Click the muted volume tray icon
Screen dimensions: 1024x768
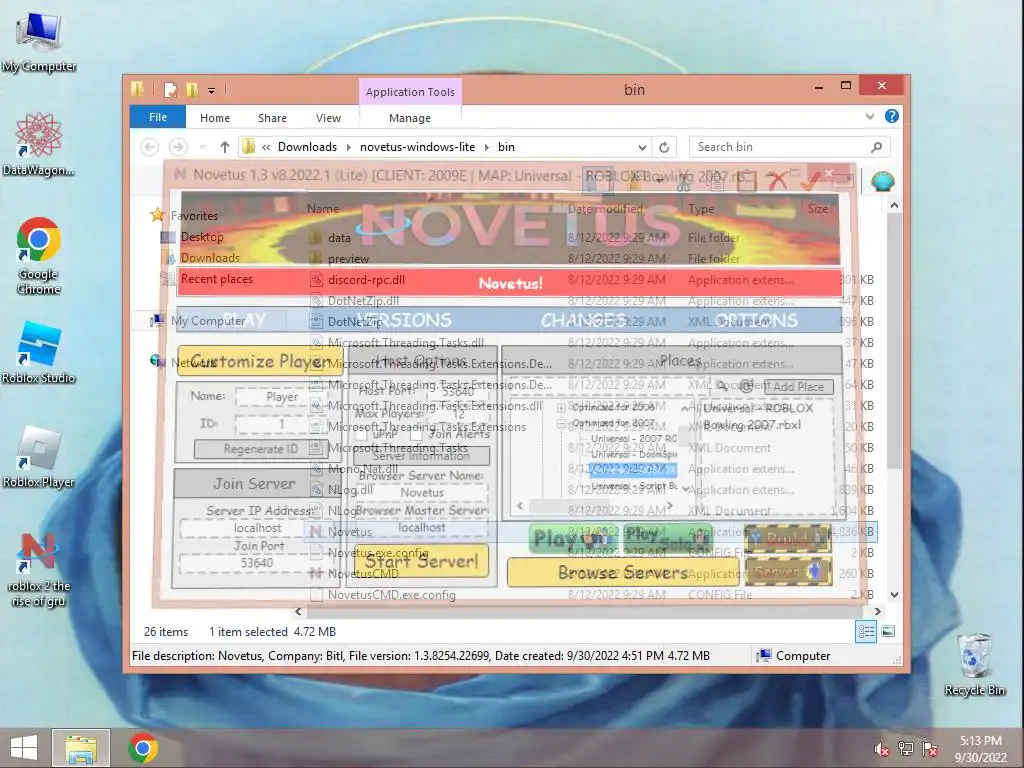tap(882, 749)
